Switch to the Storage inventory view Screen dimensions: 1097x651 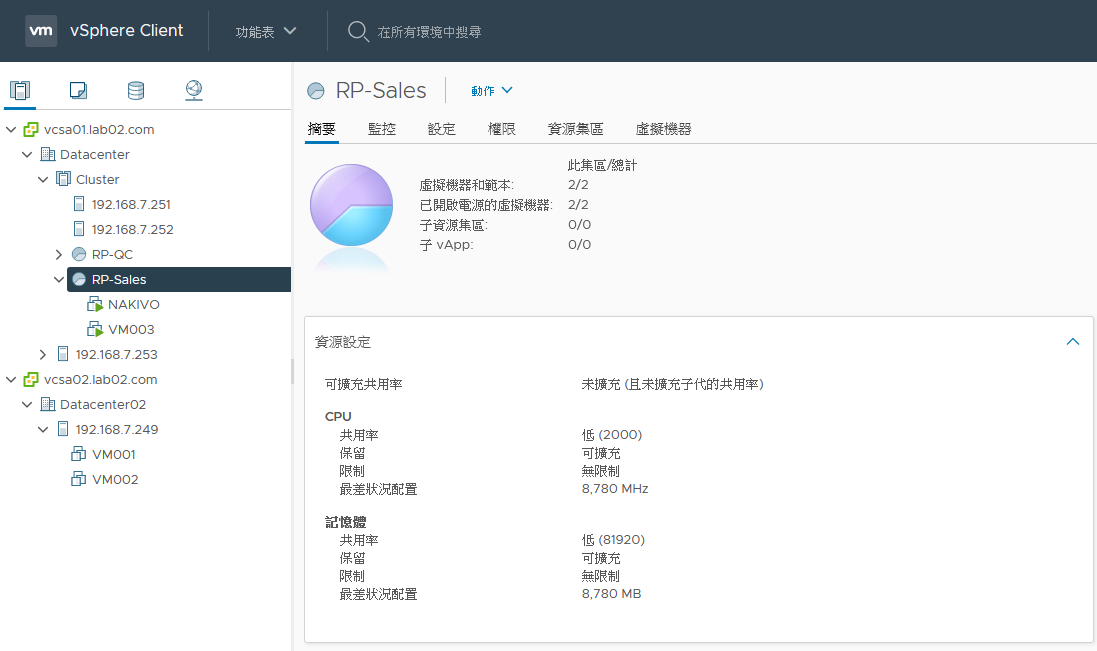pyautogui.click(x=136, y=90)
